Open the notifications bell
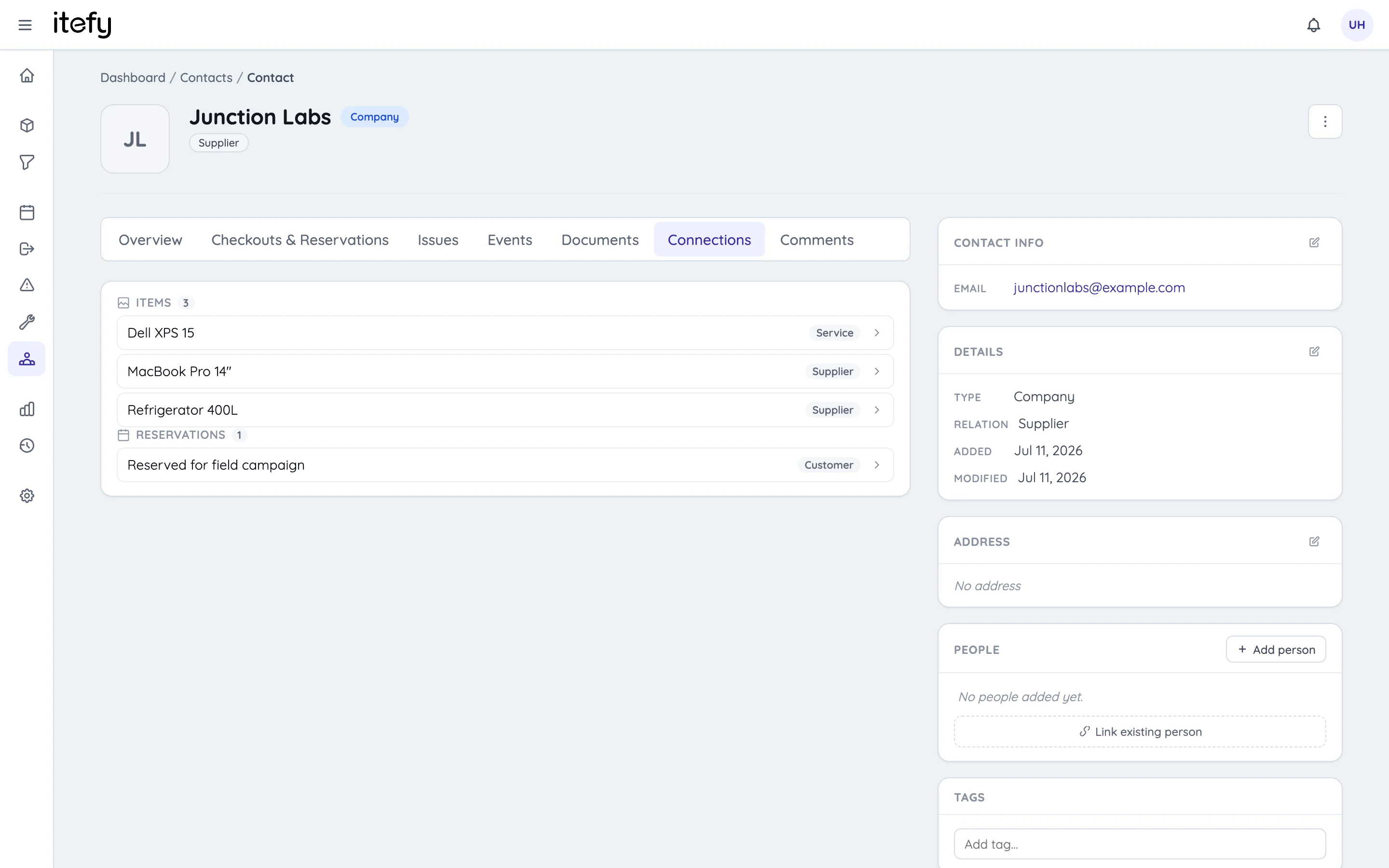The width and height of the screenshot is (1389, 868). click(x=1313, y=25)
